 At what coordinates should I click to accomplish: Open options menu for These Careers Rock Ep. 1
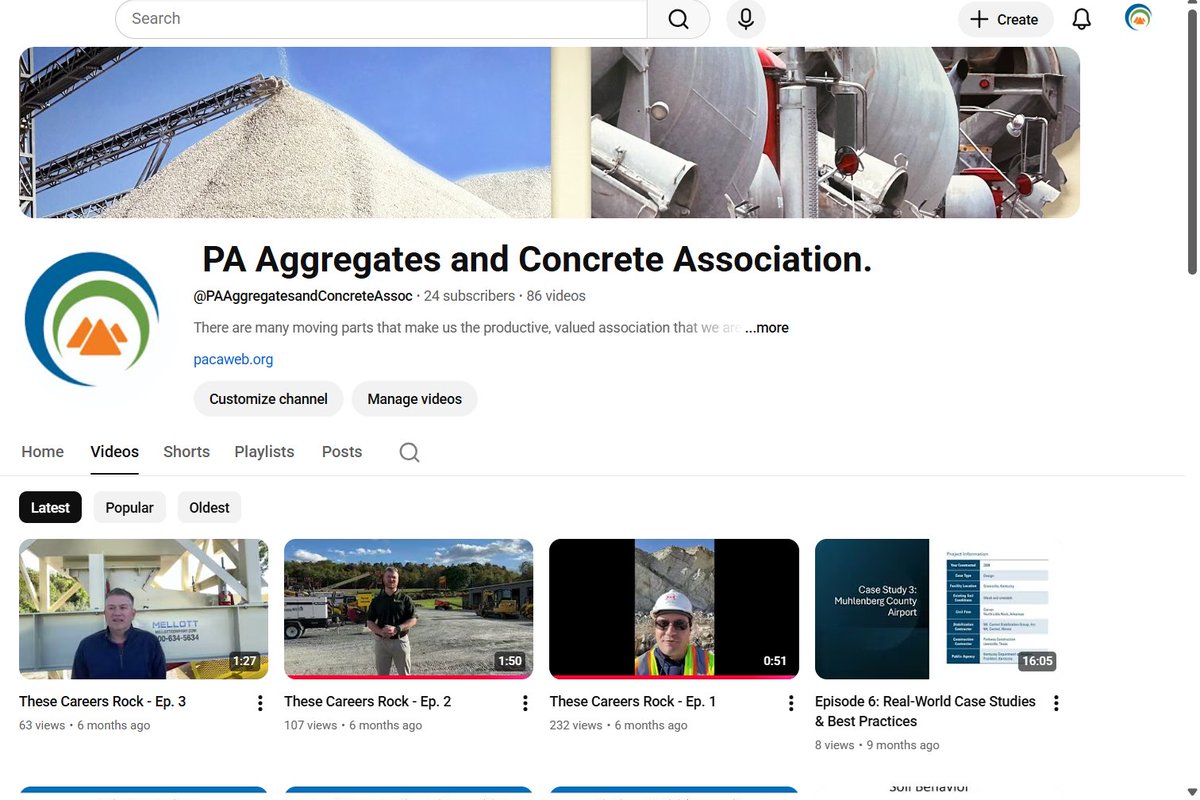point(791,703)
